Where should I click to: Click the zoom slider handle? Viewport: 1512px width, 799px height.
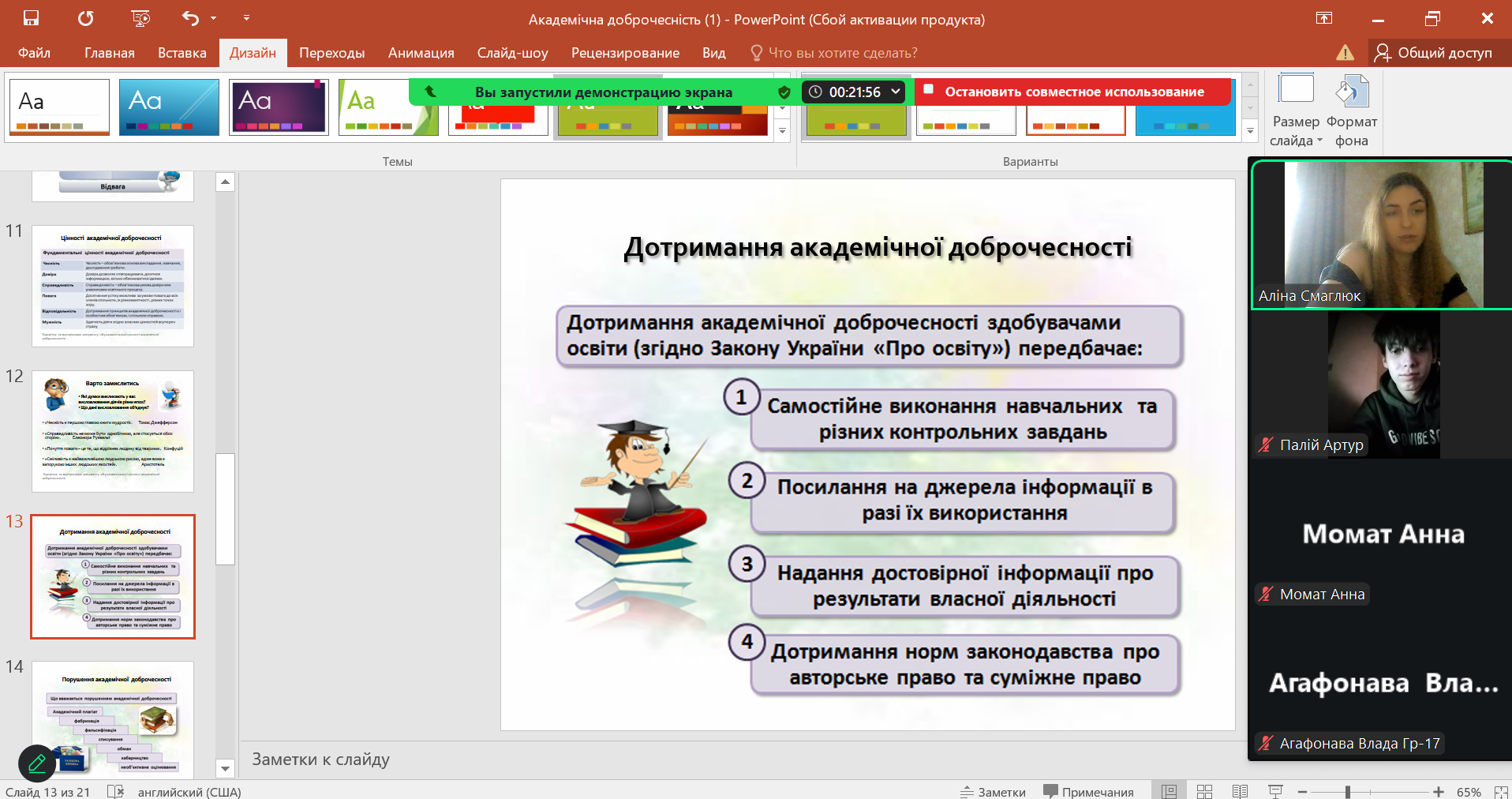[1348, 791]
